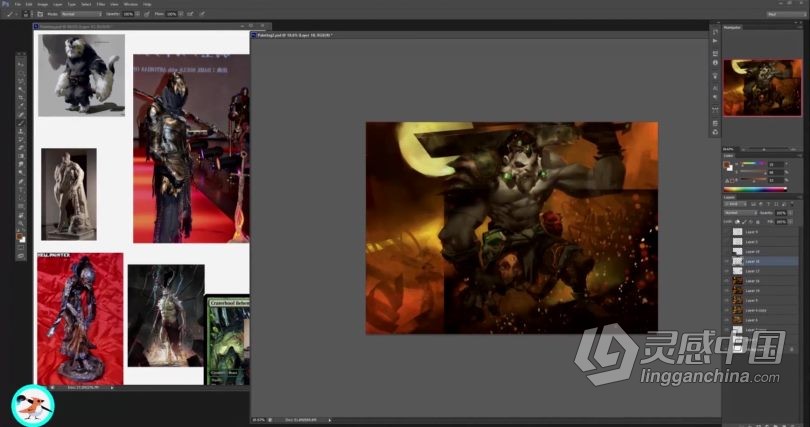Toggle pressure for opacity button
This screenshot has width=810, height=427.
(x=147, y=14)
